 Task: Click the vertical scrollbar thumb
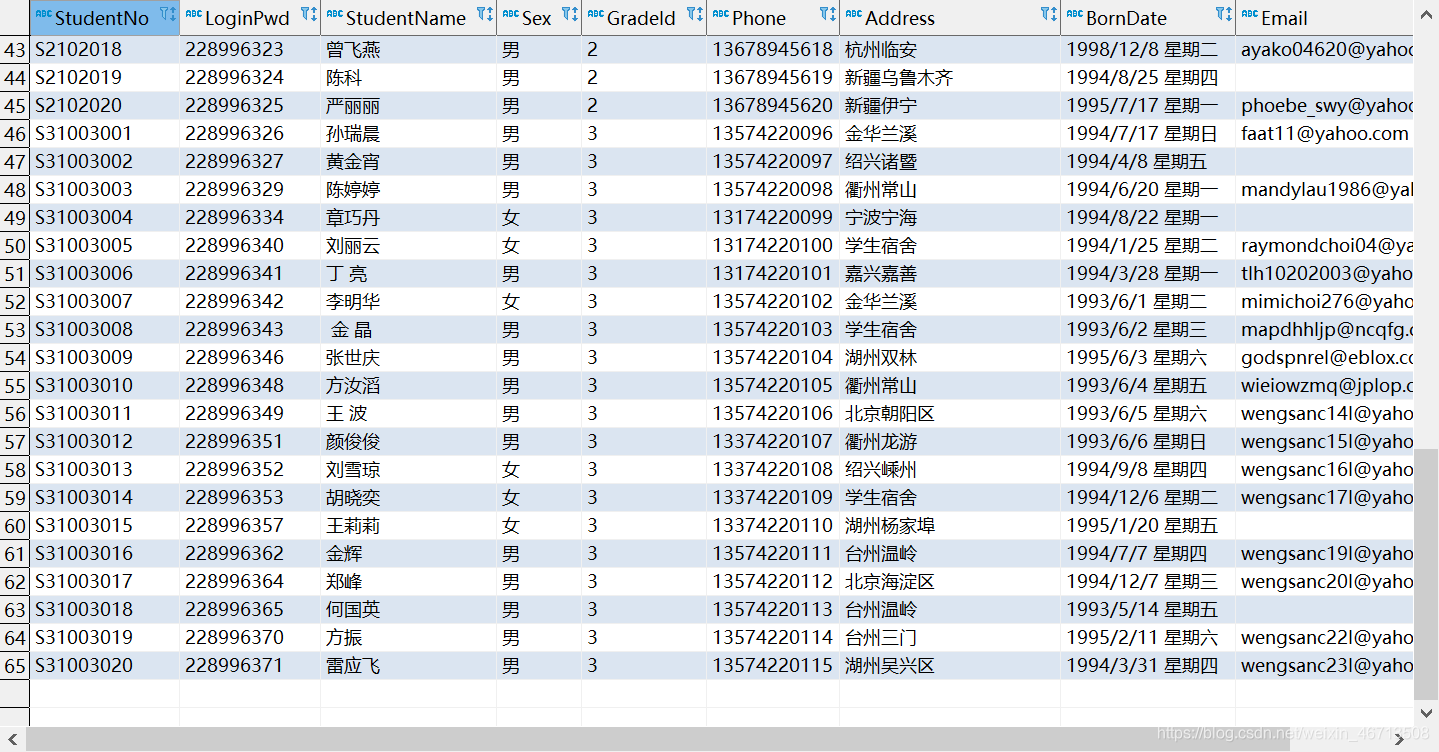(1426, 573)
